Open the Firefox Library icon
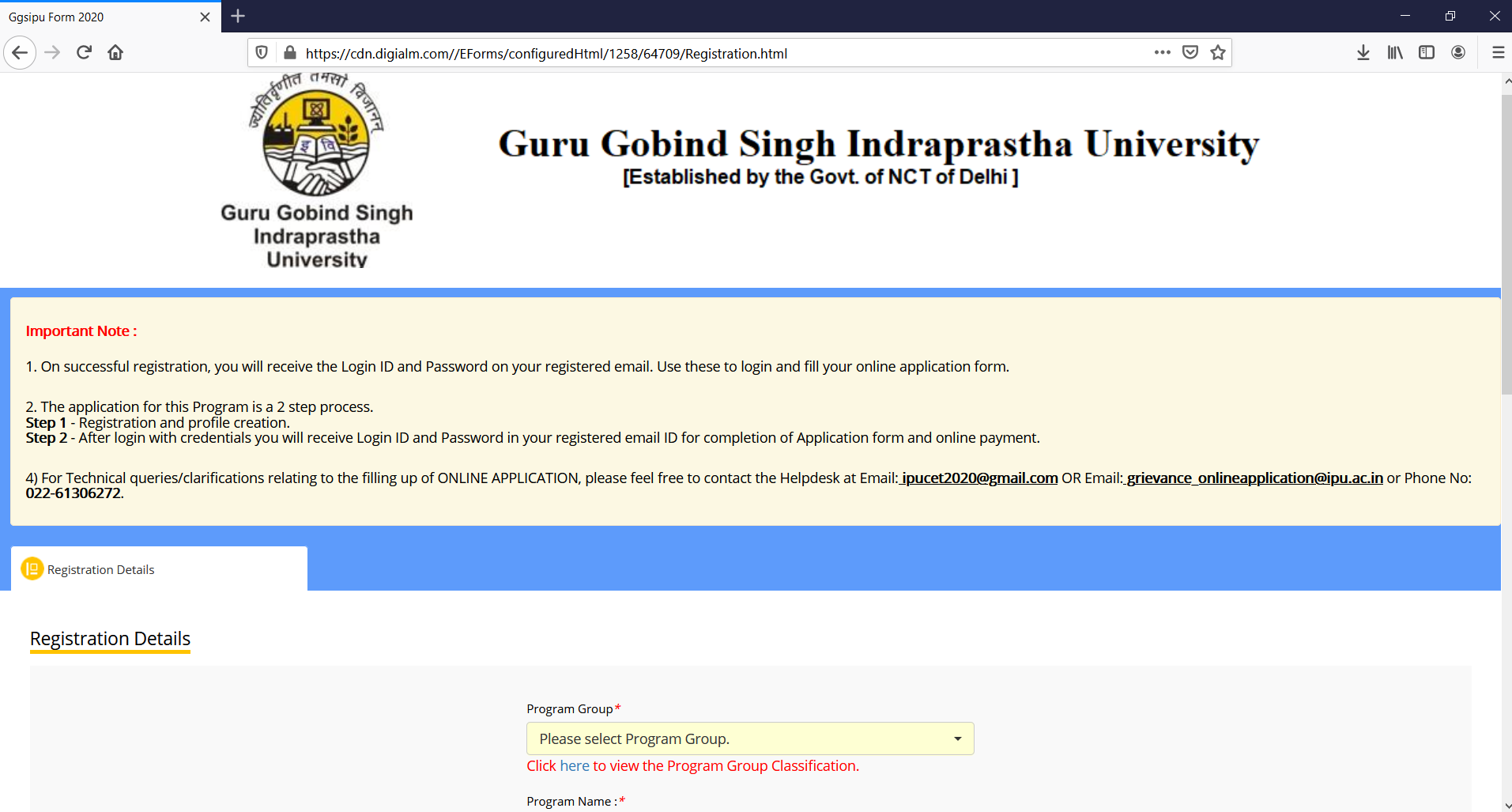Viewport: 1512px width, 812px height. point(1393,52)
